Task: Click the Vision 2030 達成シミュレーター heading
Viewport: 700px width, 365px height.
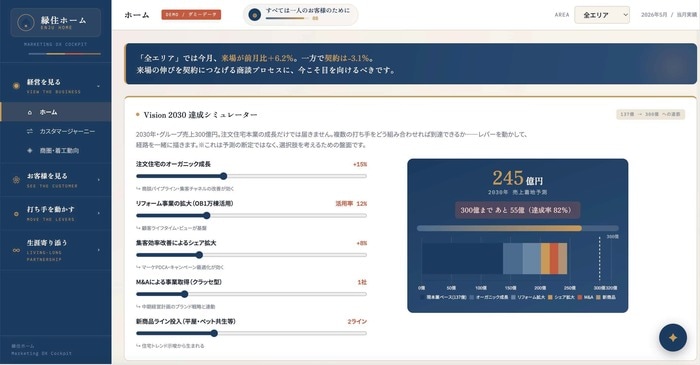Action: coord(200,115)
